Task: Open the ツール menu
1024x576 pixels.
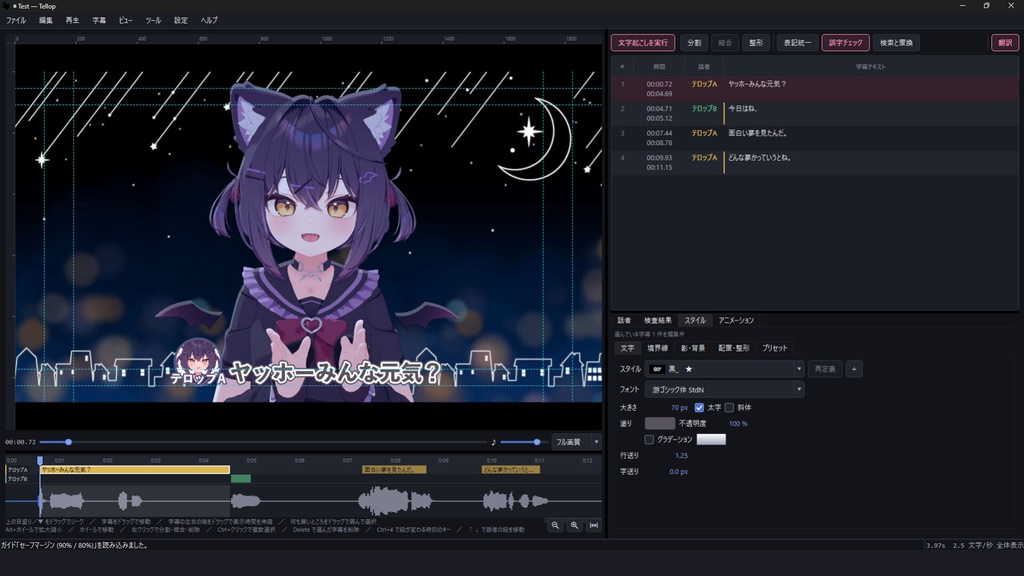Action: 153,20
